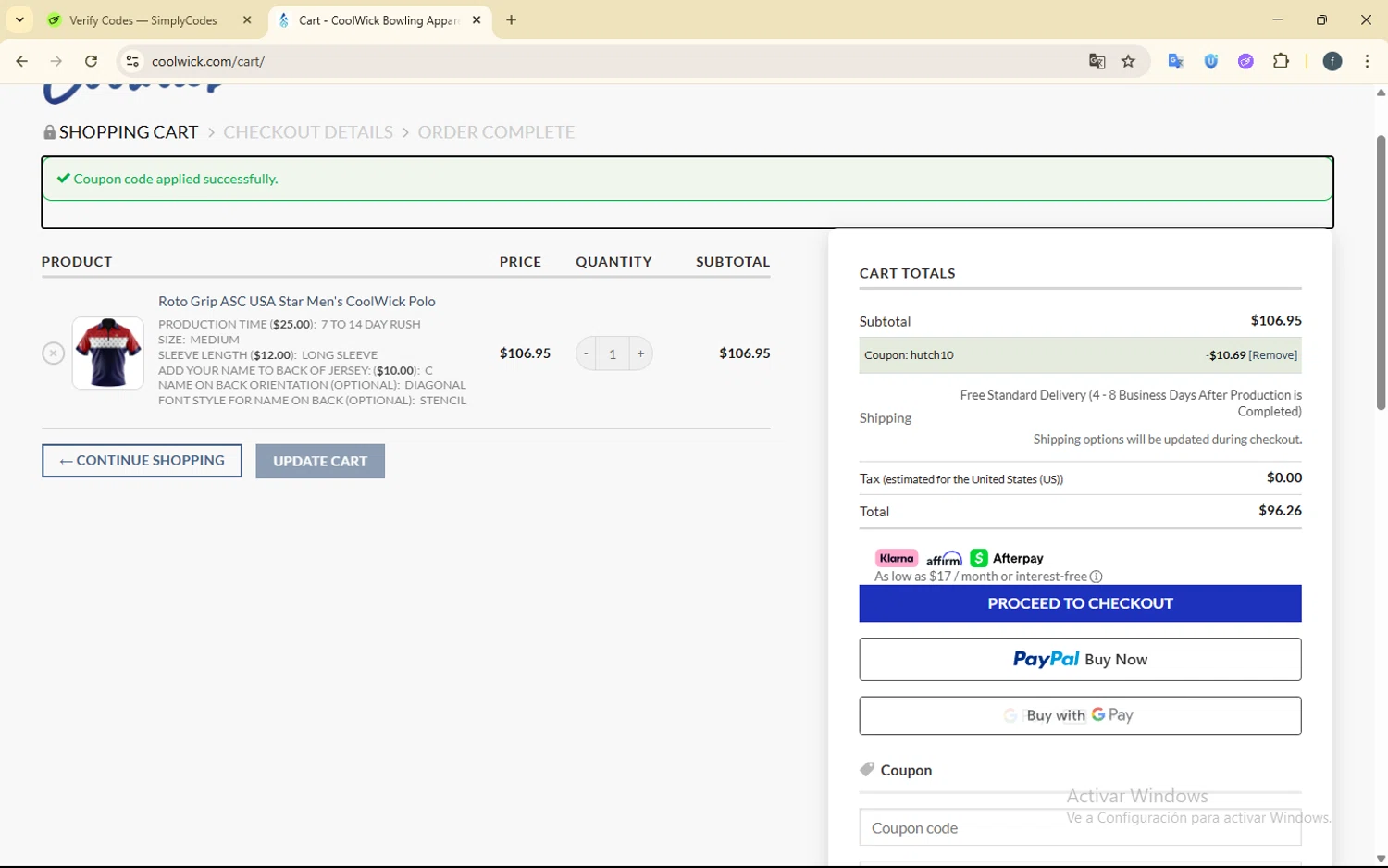The image size is (1388, 868).
Task: Click the Total amount $96.26
Action: tap(1280, 511)
